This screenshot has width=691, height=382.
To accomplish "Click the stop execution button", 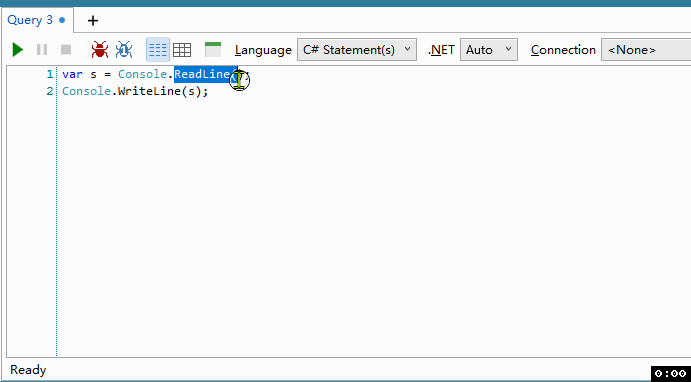I will 66,49.
